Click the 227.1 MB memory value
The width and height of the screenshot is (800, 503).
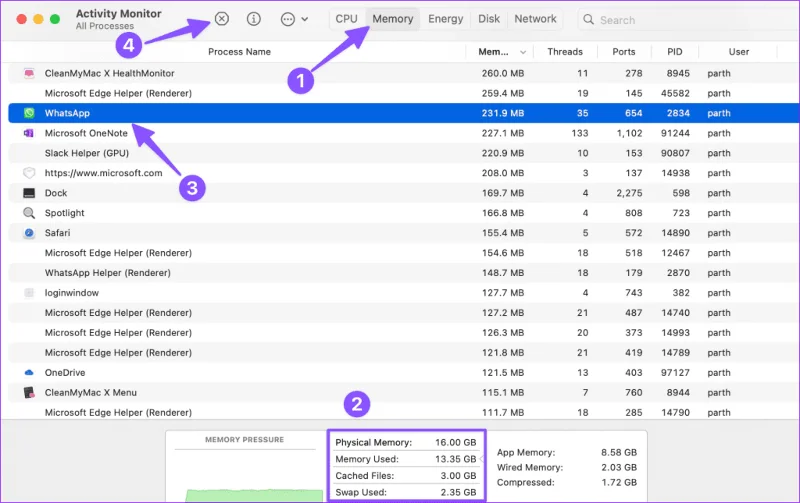503,133
